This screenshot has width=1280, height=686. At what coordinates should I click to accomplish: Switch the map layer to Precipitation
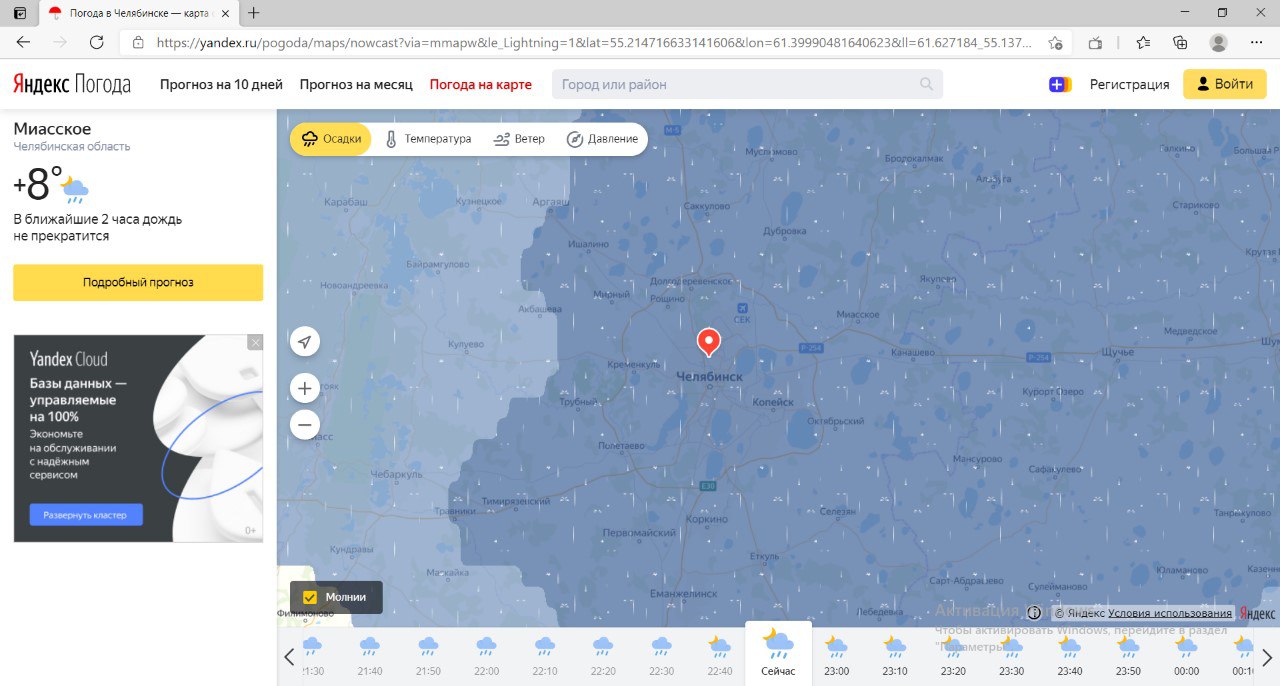(331, 139)
